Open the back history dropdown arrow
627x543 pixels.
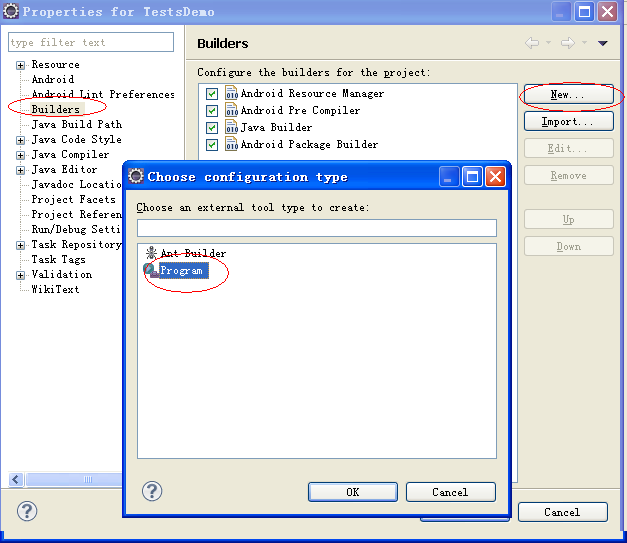click(x=548, y=42)
